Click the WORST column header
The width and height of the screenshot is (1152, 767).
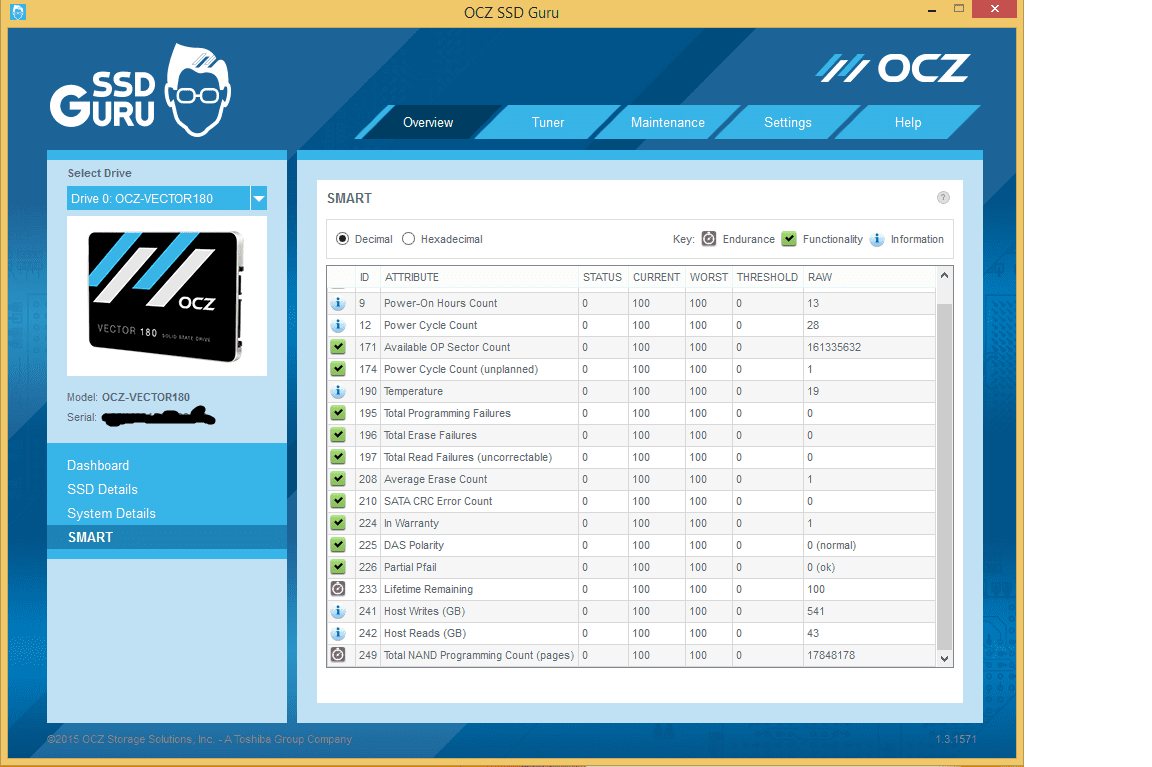pos(708,277)
